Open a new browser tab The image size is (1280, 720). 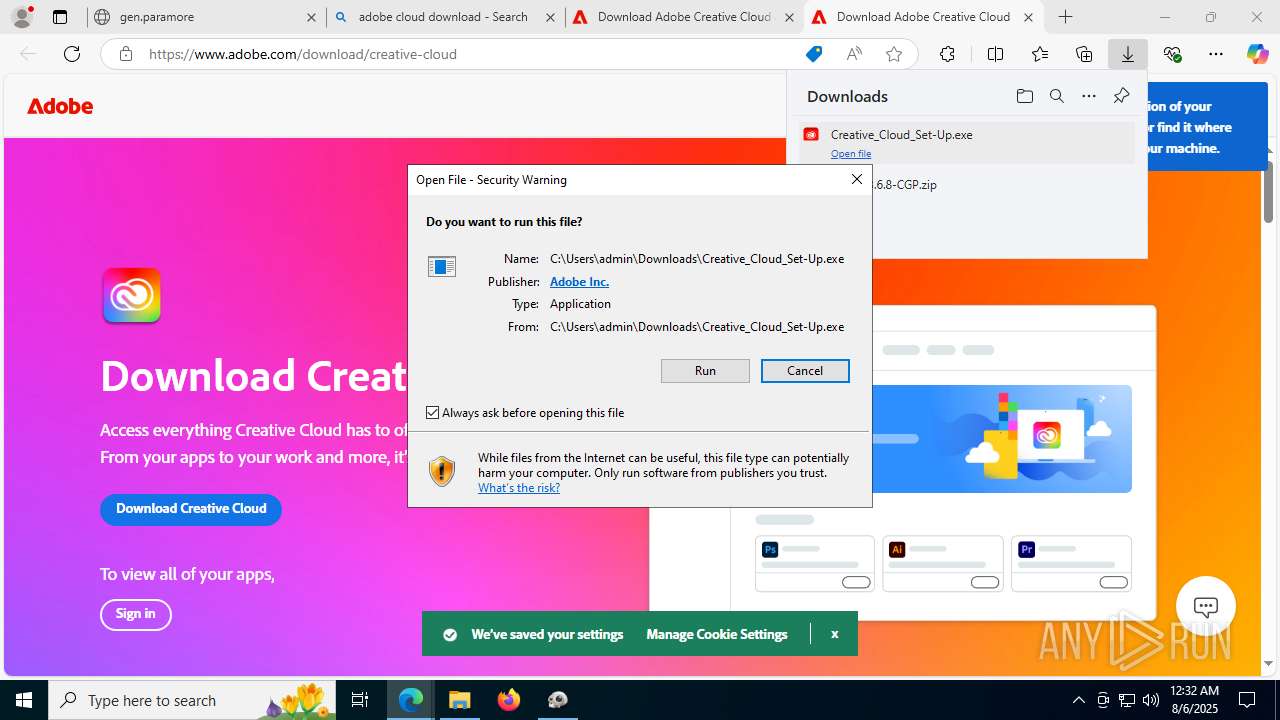click(1066, 17)
